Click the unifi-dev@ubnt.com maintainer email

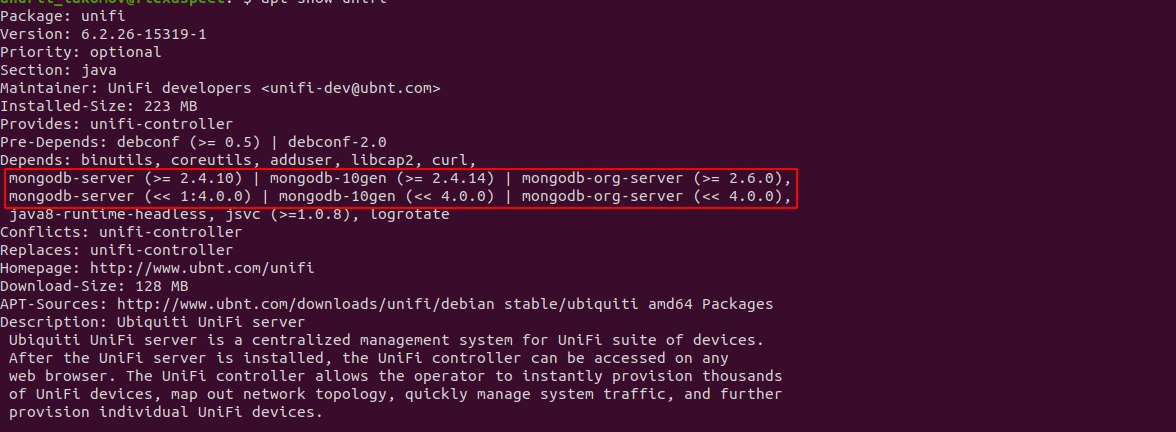(x=350, y=88)
